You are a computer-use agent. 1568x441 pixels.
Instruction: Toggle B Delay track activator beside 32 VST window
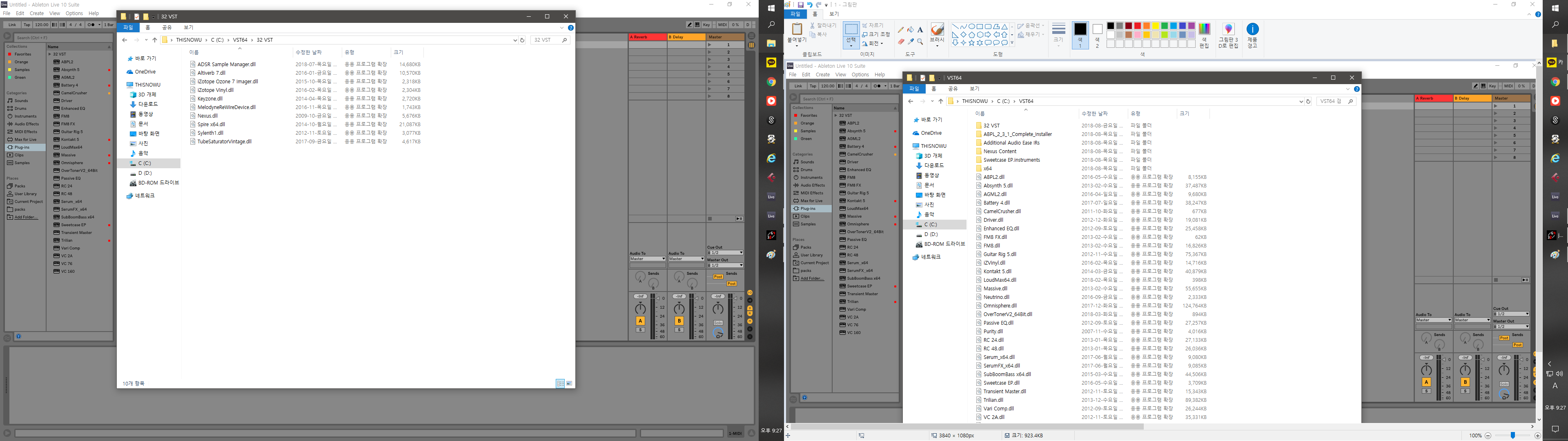679,321
